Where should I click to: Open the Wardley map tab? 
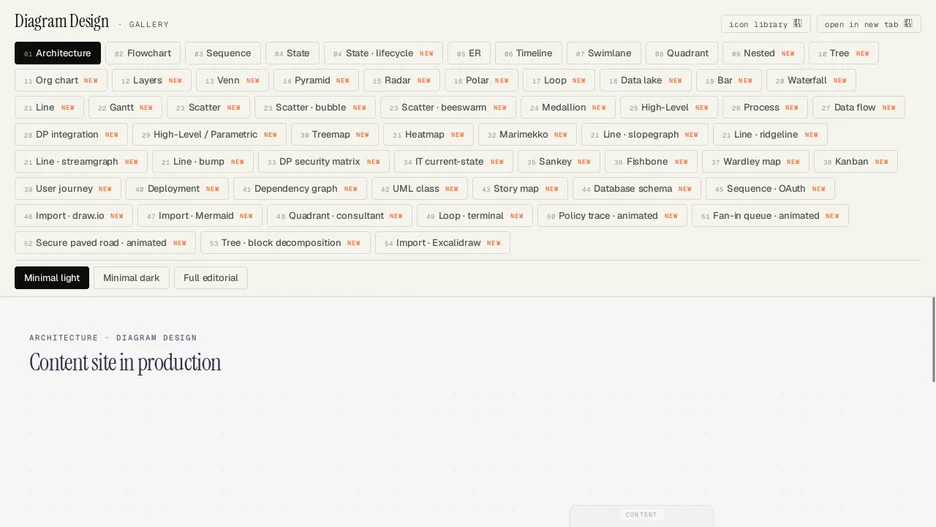pyautogui.click(x=756, y=162)
